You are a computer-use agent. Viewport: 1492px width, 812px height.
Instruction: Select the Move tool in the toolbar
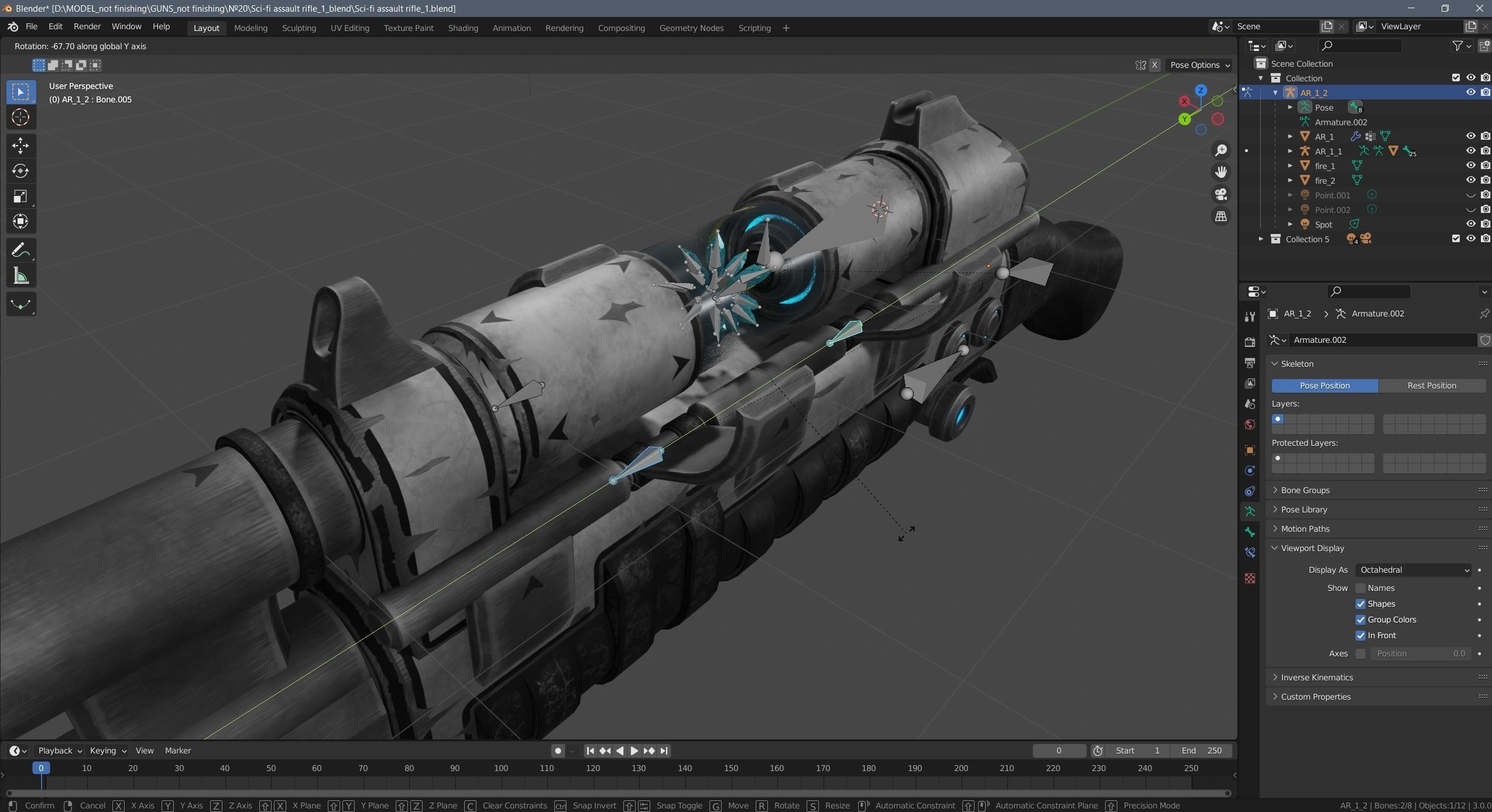coord(21,146)
